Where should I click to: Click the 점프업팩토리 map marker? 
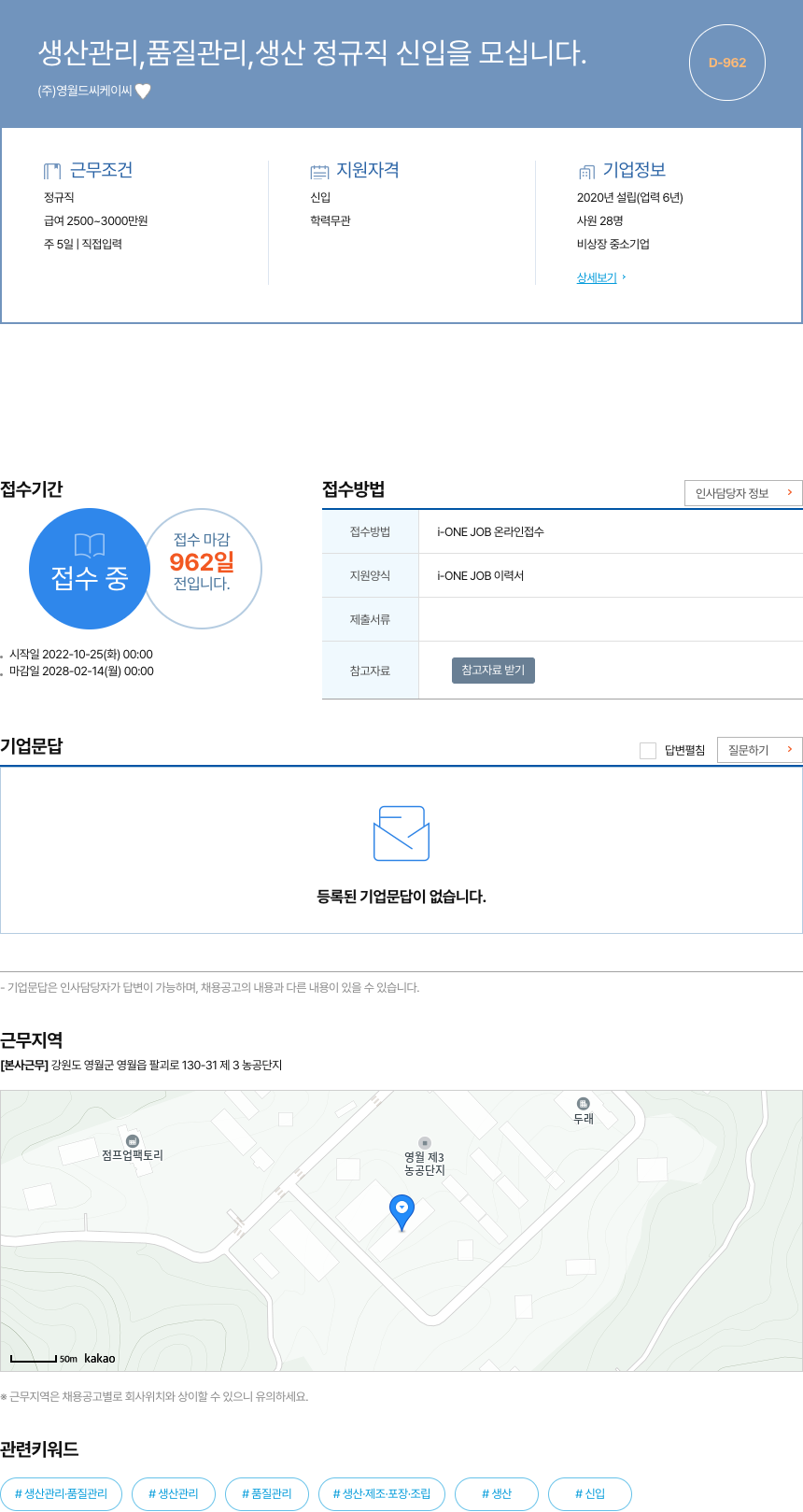pyautogui.click(x=133, y=1140)
